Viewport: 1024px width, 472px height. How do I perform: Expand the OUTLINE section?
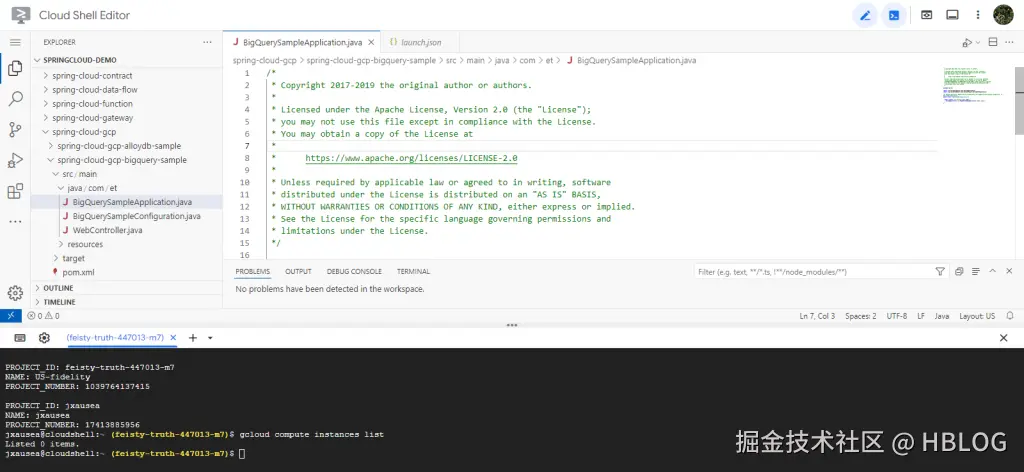(127, 288)
